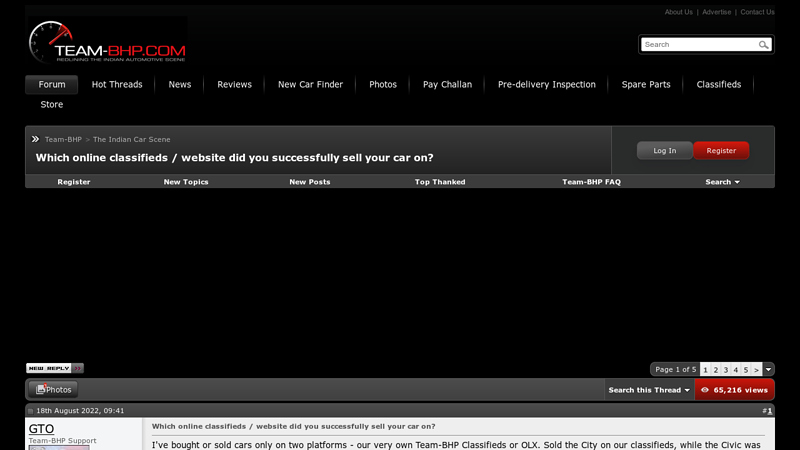Open New Car Finder
Screen dimensions: 800x450
(x=310, y=85)
